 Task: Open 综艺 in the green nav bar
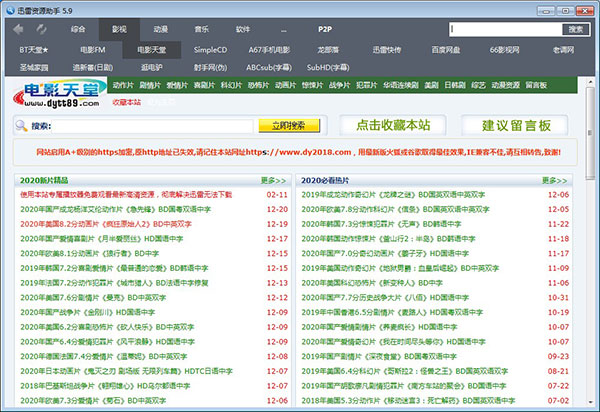pyautogui.click(x=478, y=85)
